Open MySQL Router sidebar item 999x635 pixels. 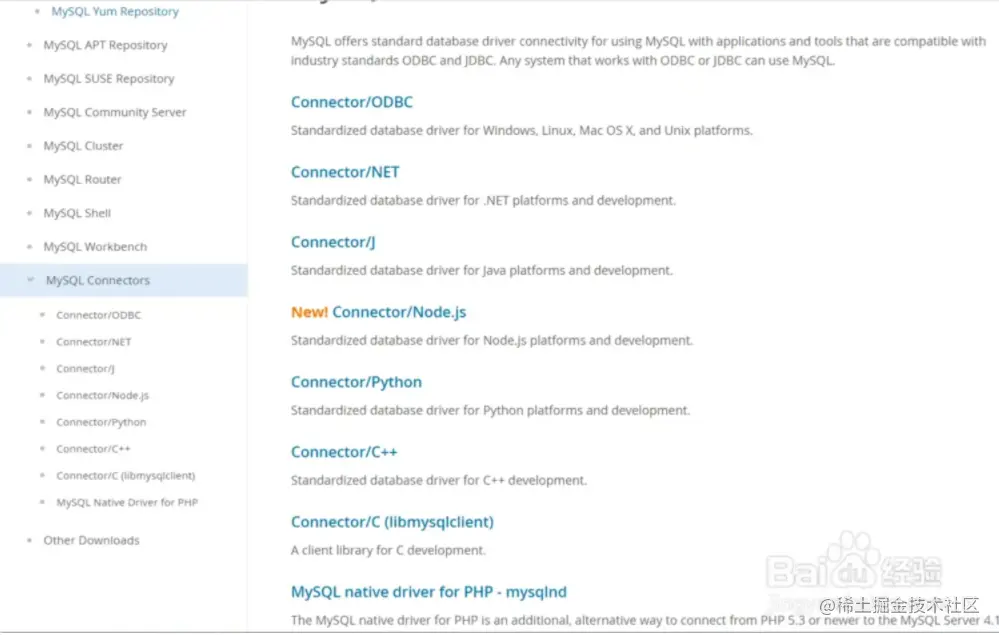coord(82,180)
